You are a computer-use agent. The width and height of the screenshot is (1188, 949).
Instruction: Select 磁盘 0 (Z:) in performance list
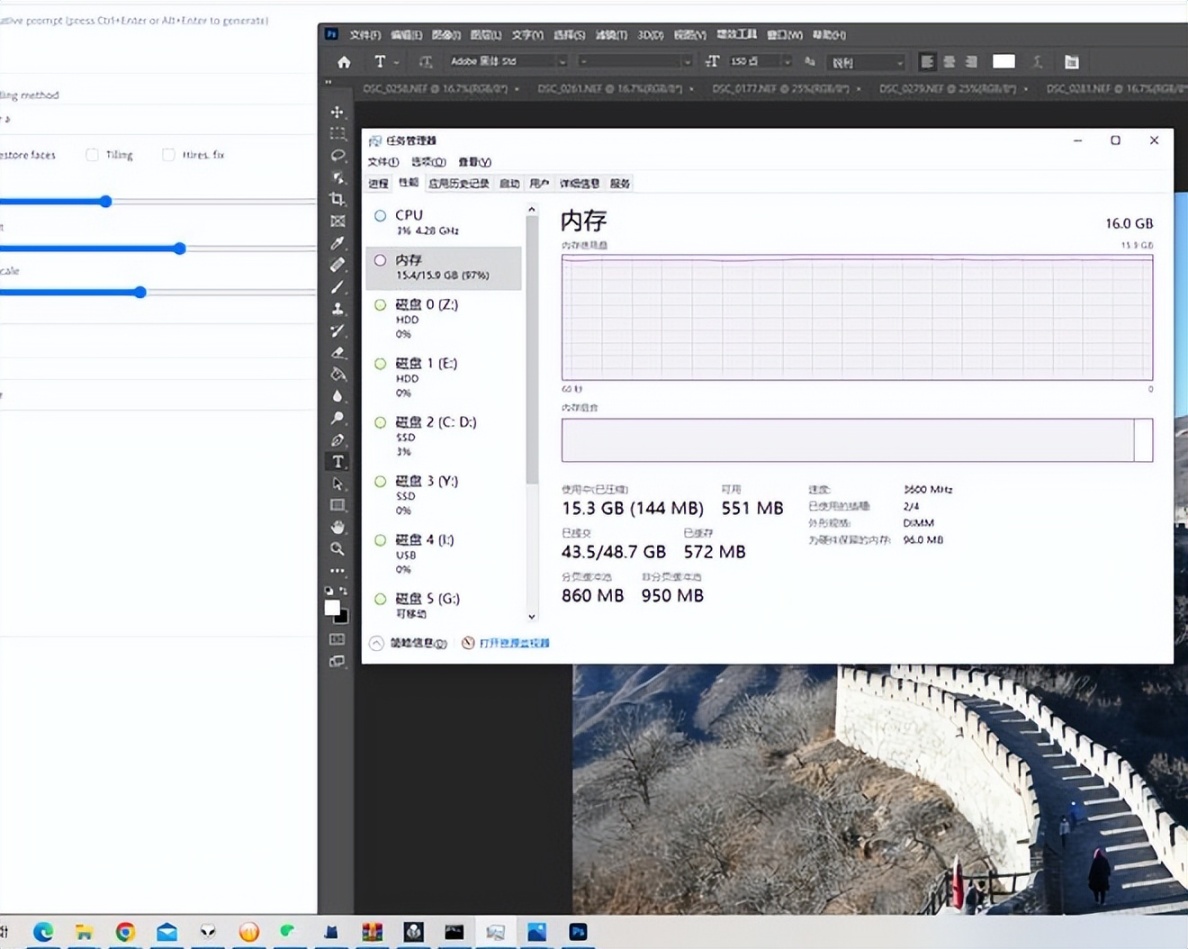pyautogui.click(x=443, y=318)
